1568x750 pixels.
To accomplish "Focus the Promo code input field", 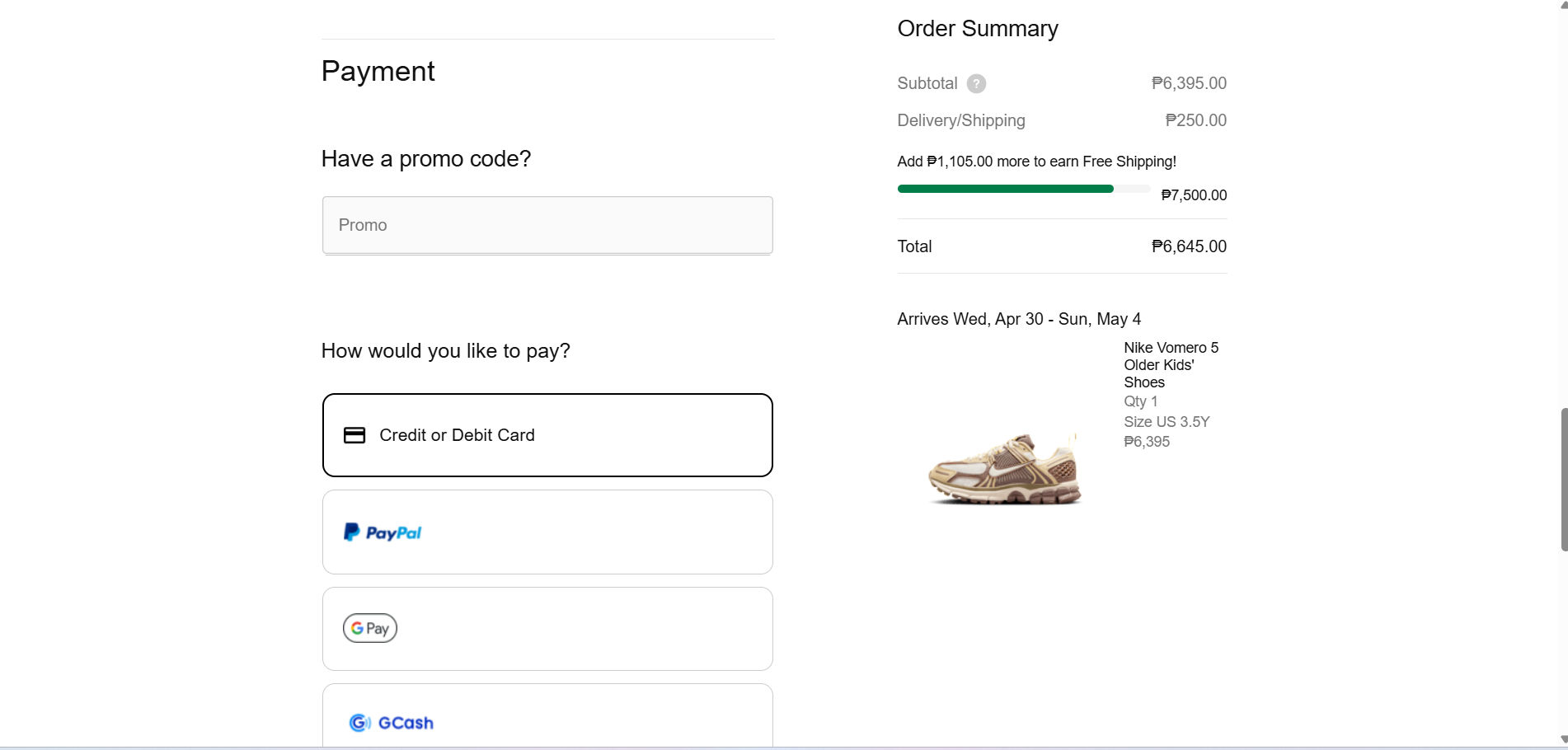I will [547, 225].
